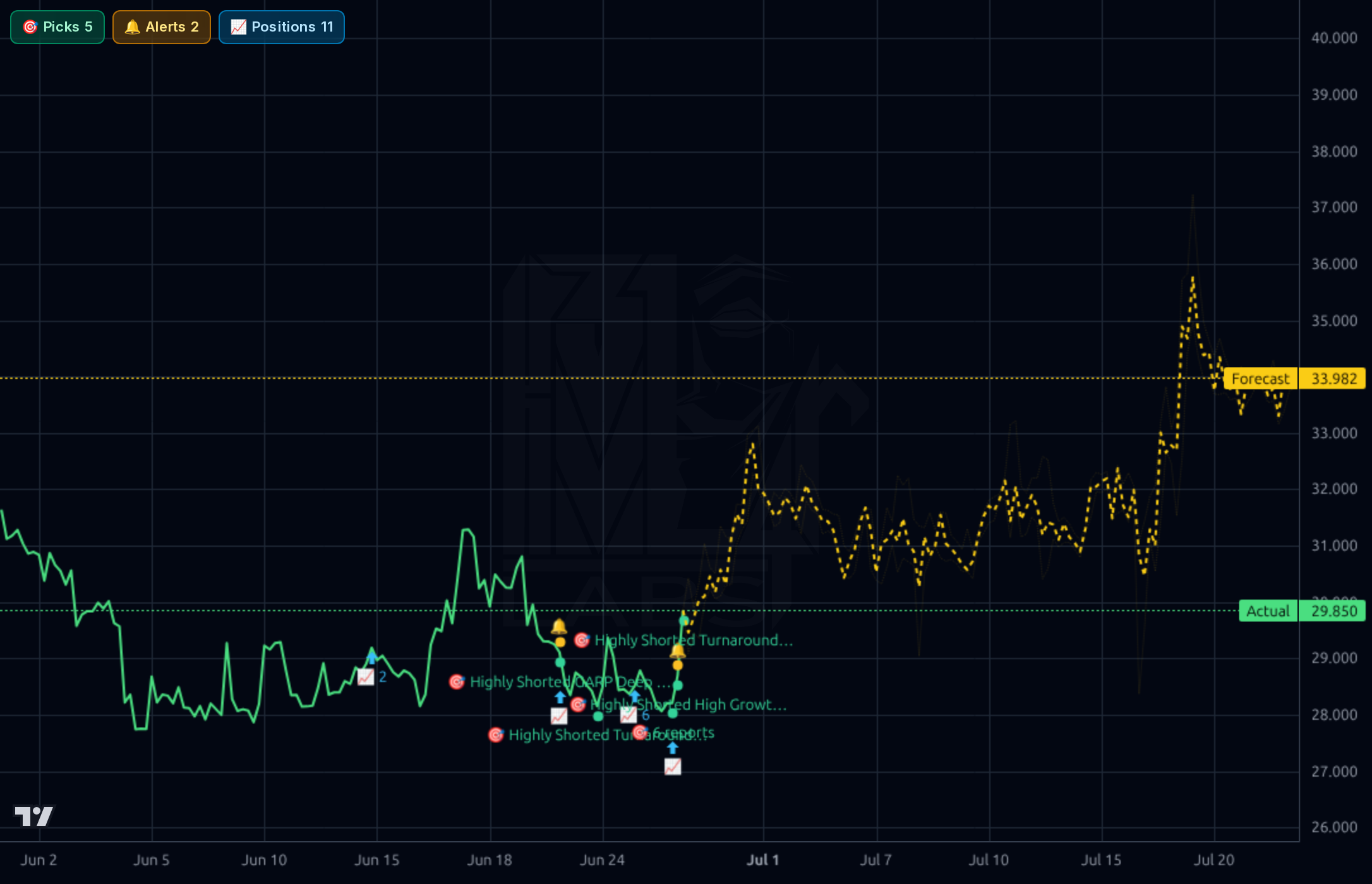Click the first alert bell near Jun 22
This screenshot has height=884, width=1372.
[559, 626]
